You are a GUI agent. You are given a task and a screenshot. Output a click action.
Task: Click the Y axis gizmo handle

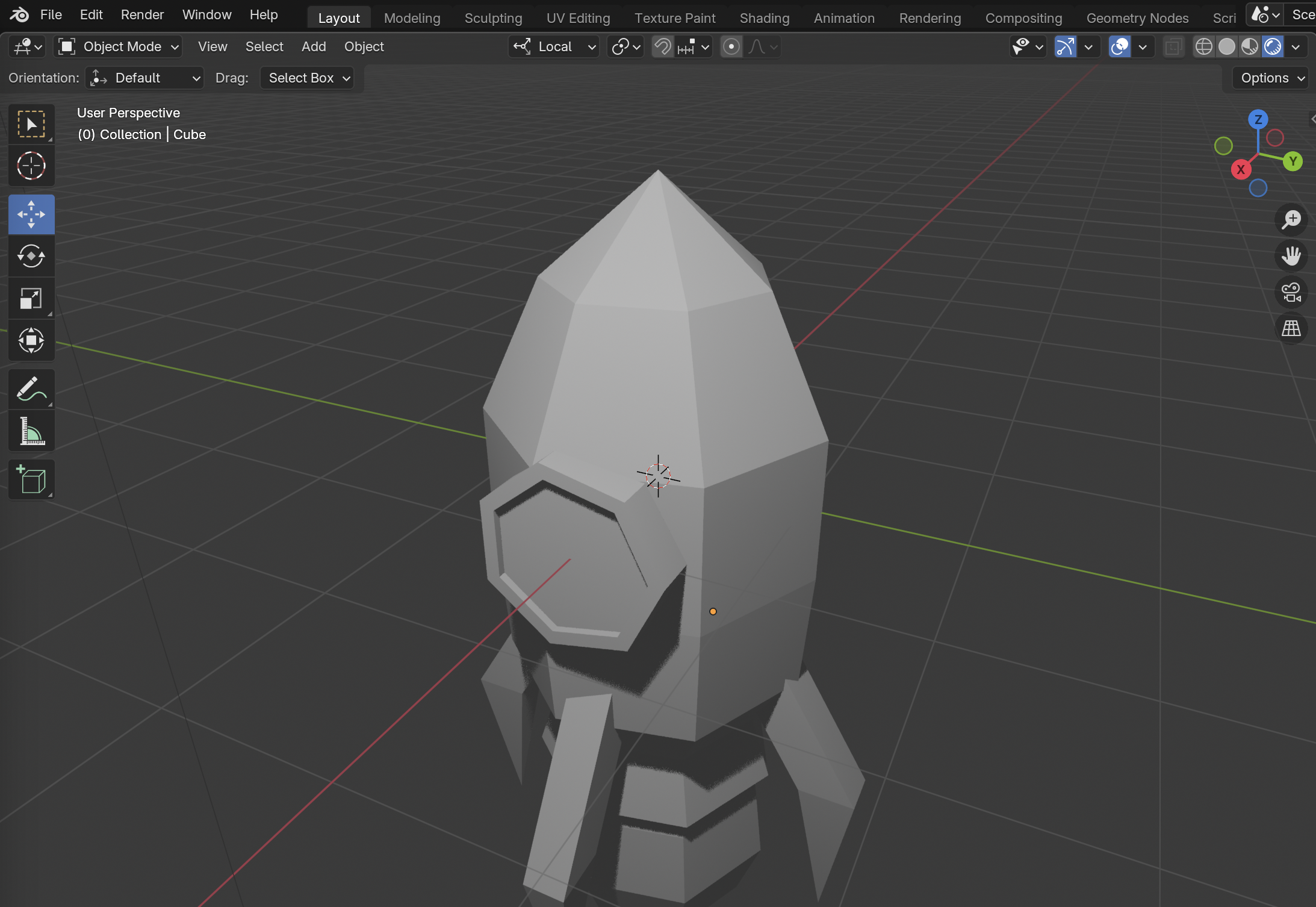(1293, 161)
